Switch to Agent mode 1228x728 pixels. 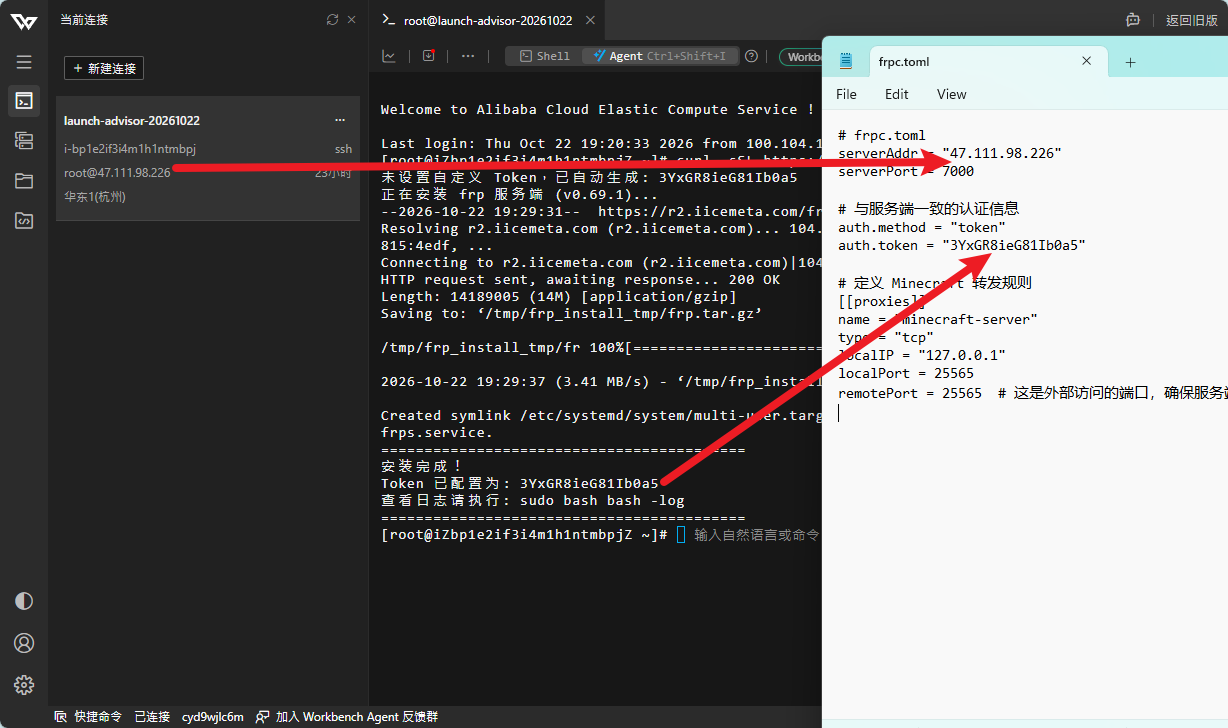(x=660, y=56)
